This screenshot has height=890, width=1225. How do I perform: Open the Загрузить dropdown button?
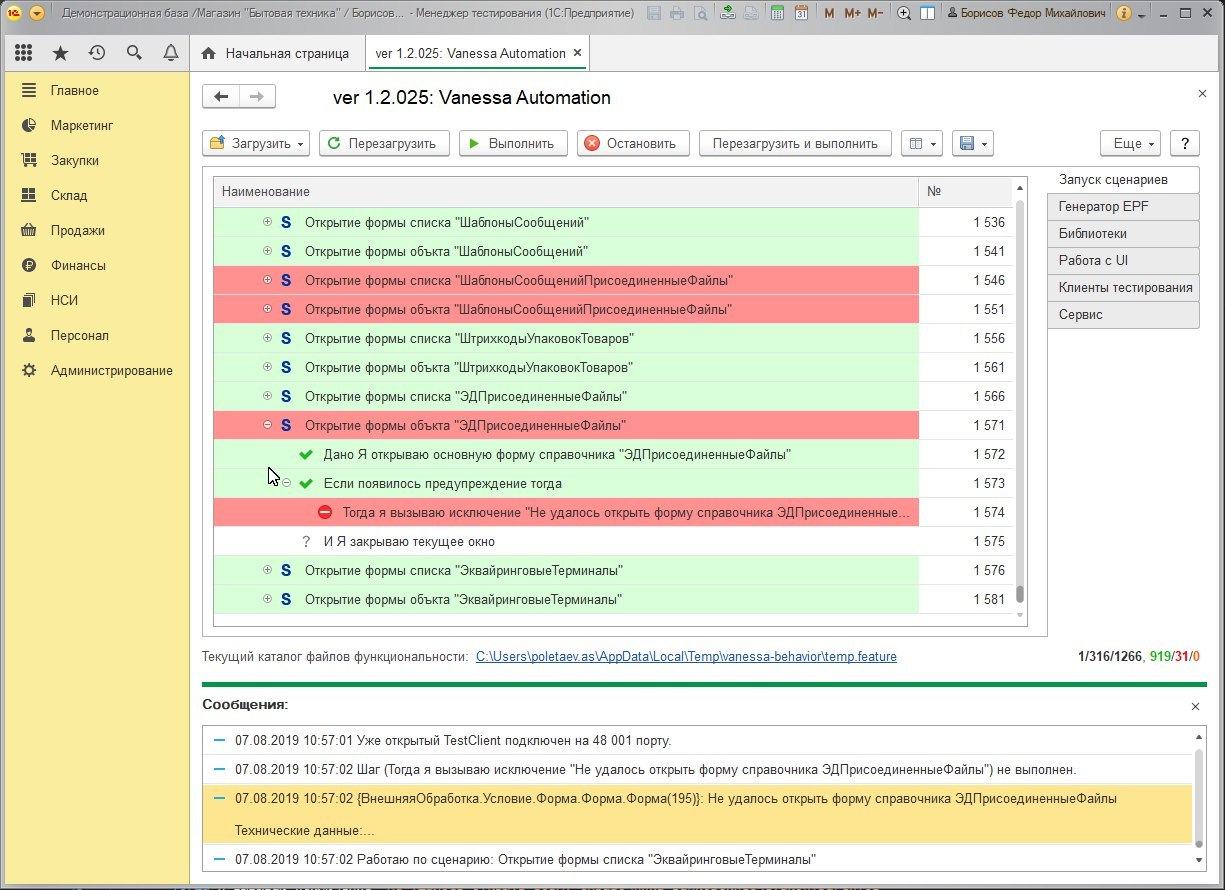tap(256, 143)
